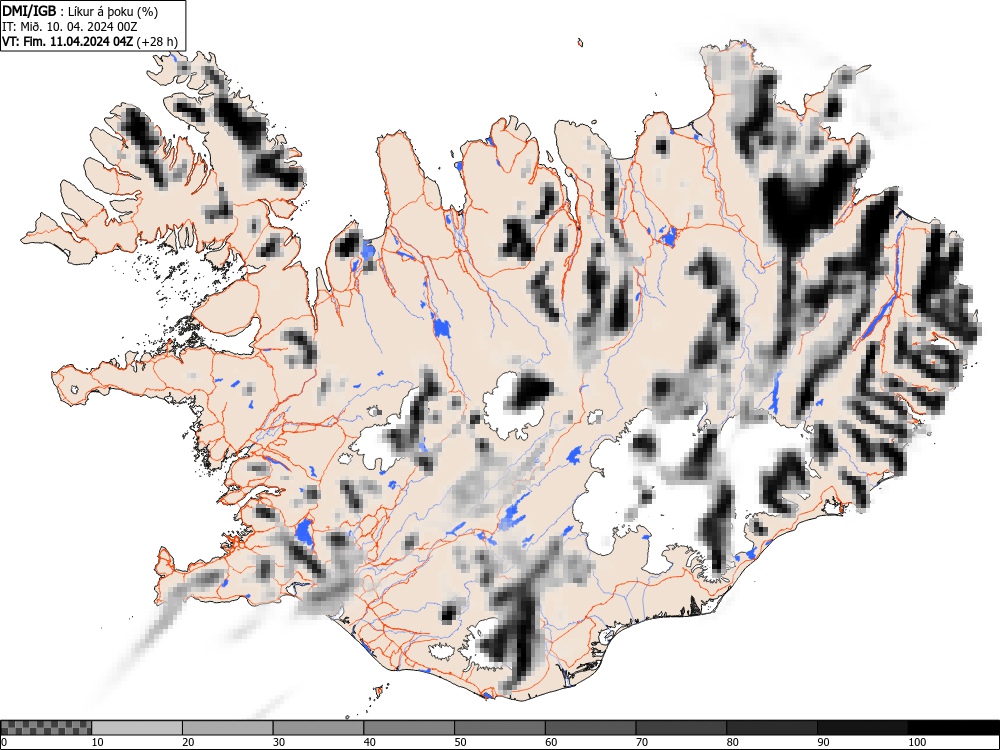Click the legend label '80'
Screen dimensions: 1000x750
tap(732, 742)
